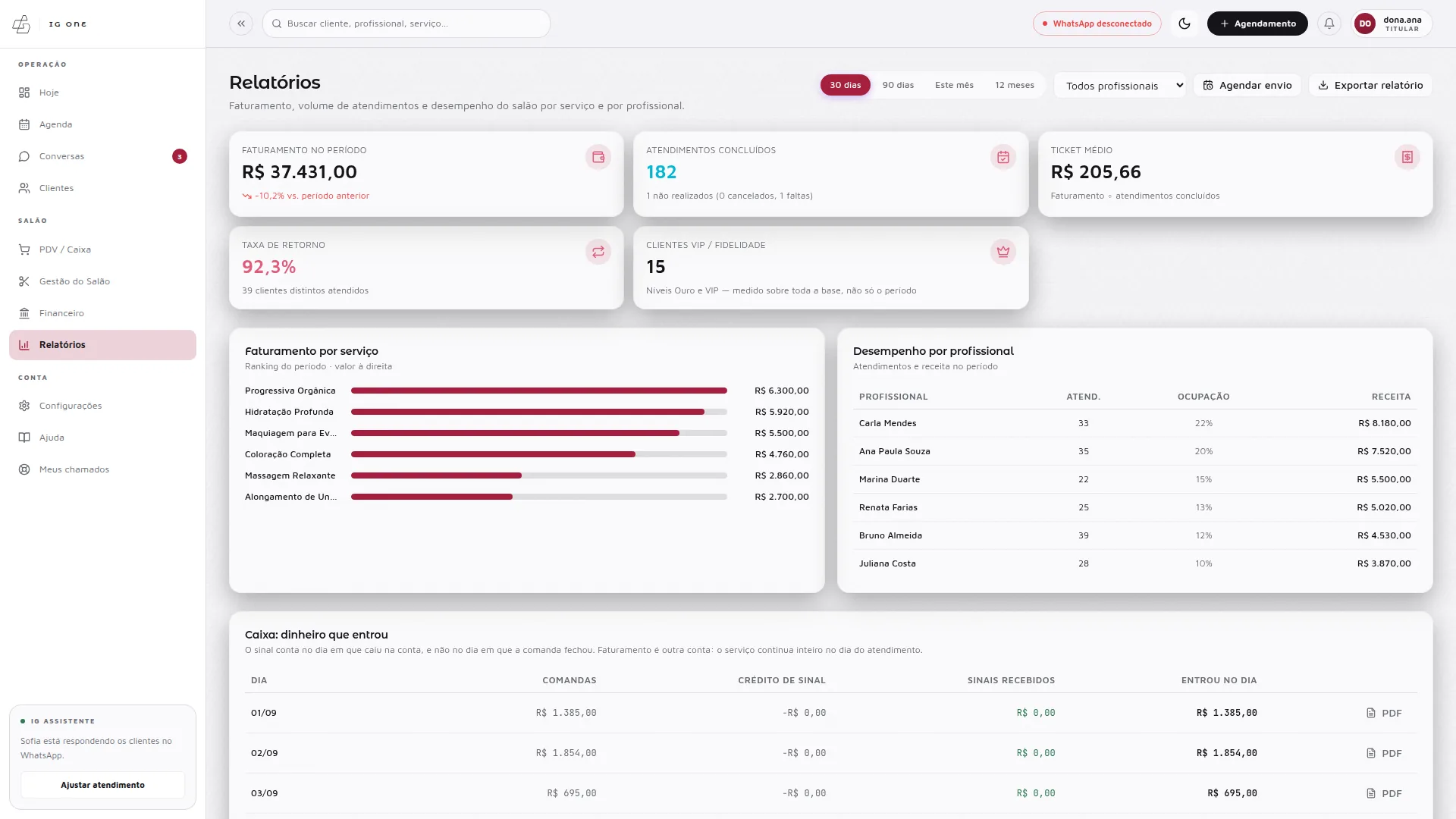Screen dimensions: 1456x819
Task: Click the Agendar envio button
Action: click(x=1247, y=85)
